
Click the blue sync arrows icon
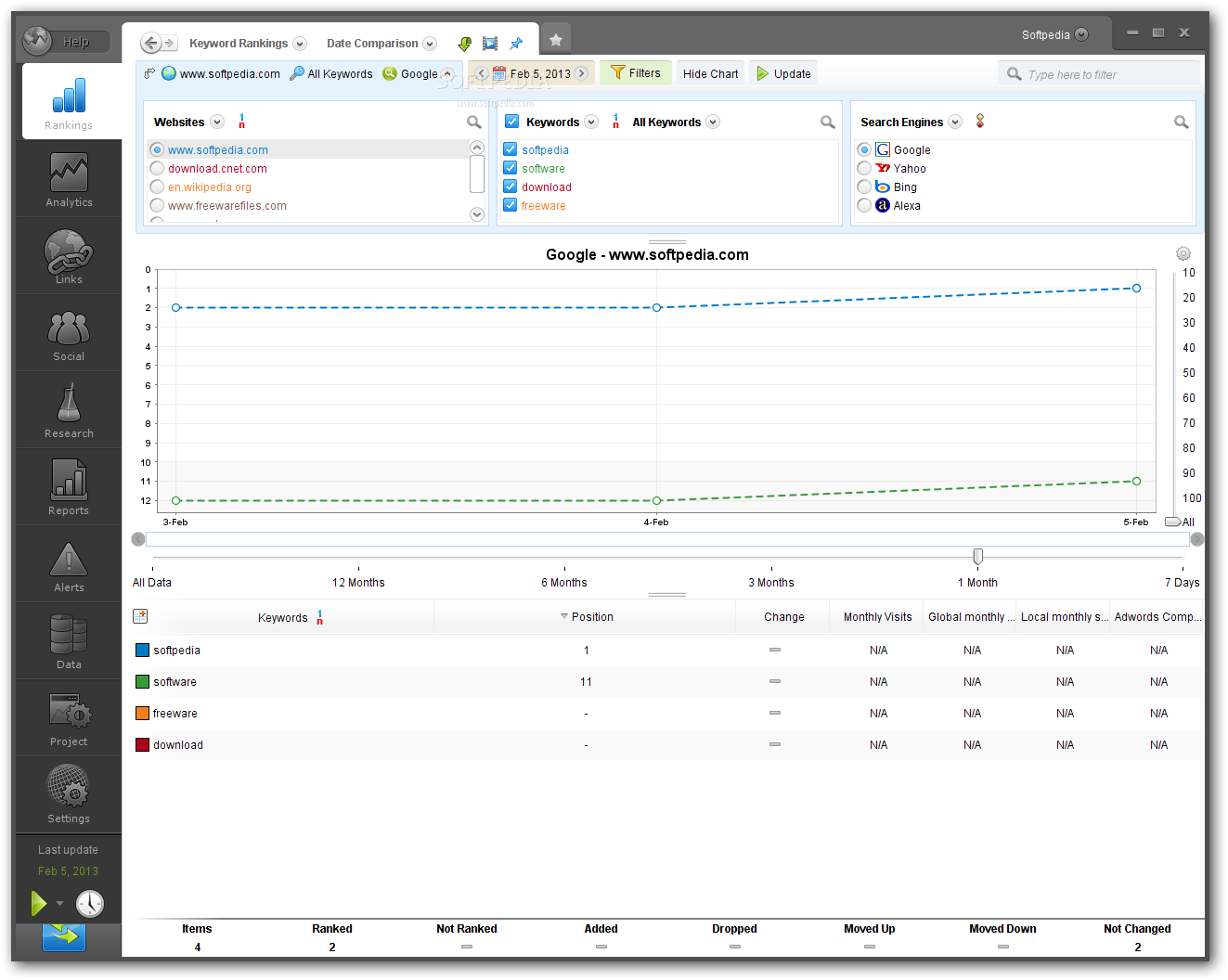[64, 935]
